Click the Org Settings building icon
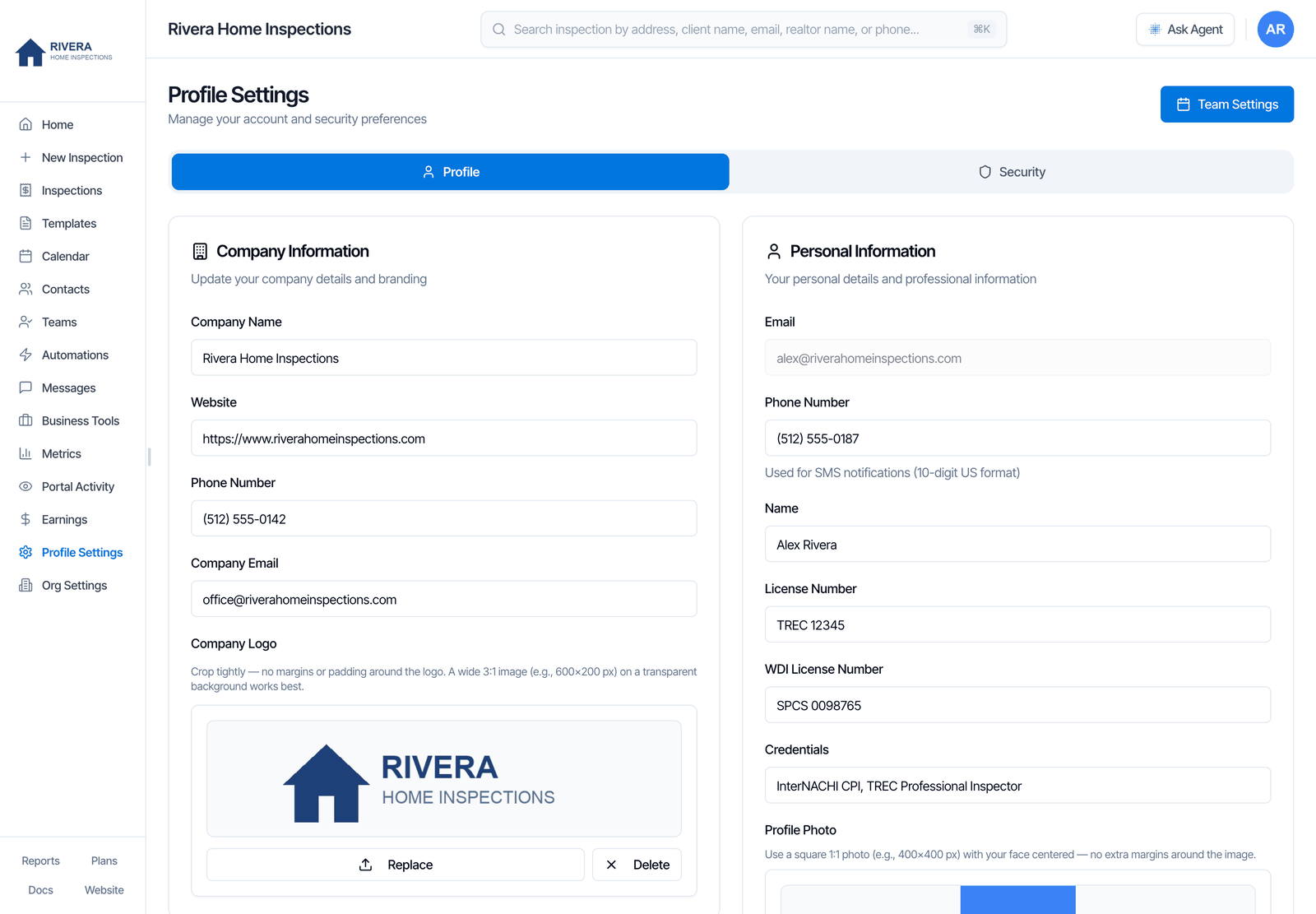Screen dimensions: 1316x914 coord(25,585)
